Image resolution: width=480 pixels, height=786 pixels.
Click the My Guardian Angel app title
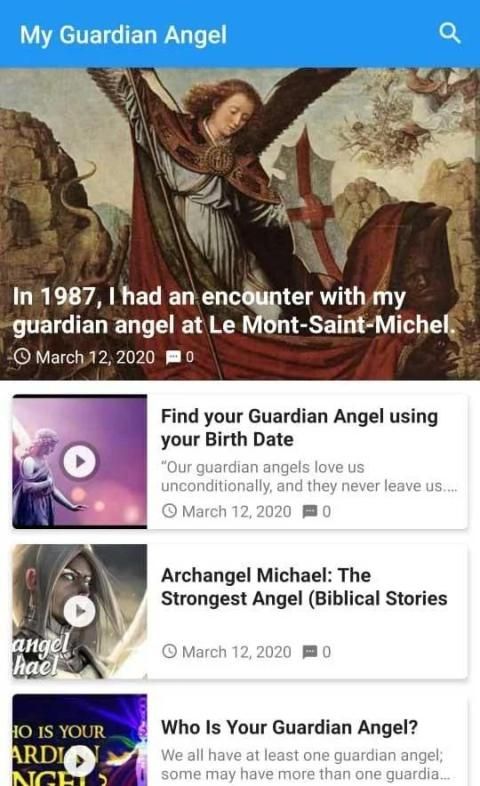123,35
